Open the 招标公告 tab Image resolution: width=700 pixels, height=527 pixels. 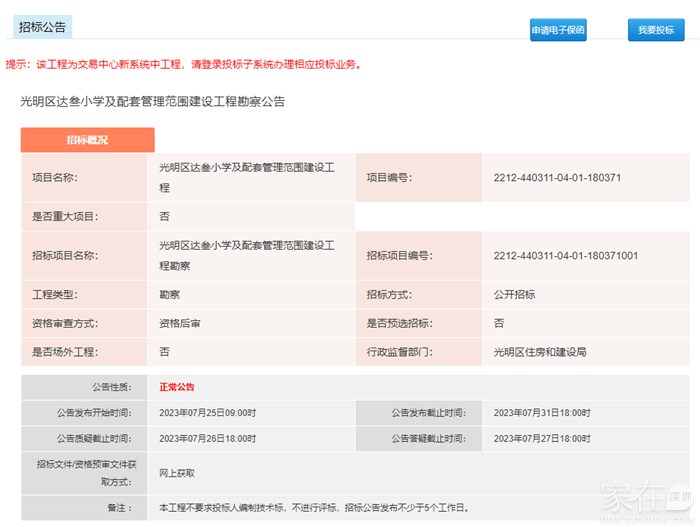42,27
